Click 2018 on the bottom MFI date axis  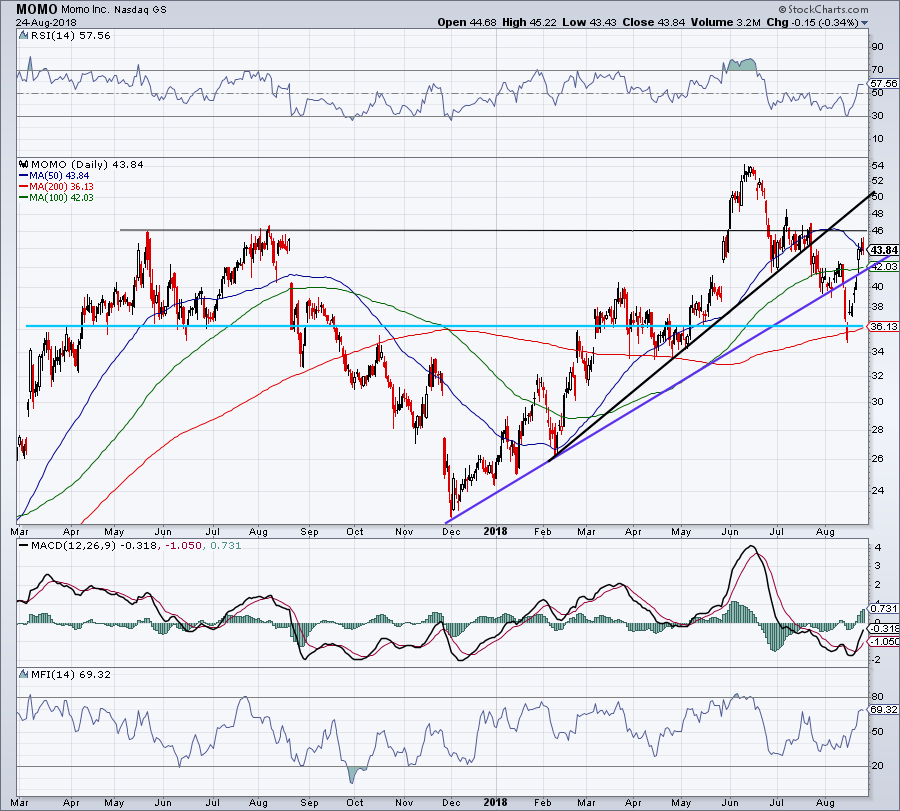coord(495,802)
